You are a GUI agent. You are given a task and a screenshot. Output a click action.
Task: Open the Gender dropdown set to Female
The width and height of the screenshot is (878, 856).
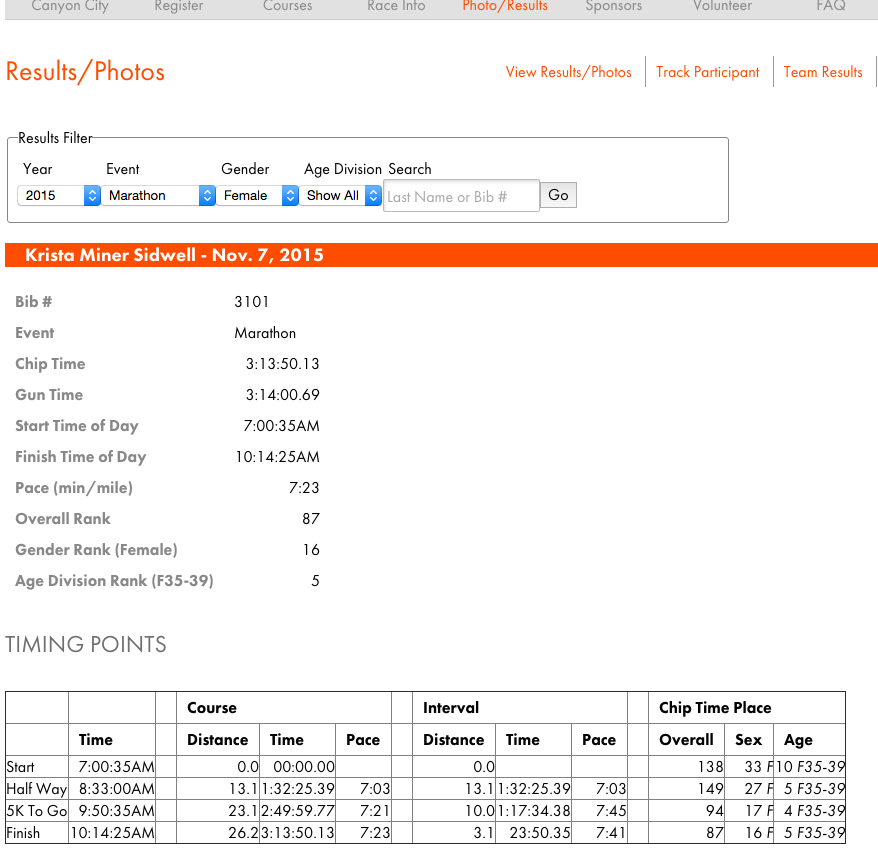click(259, 196)
